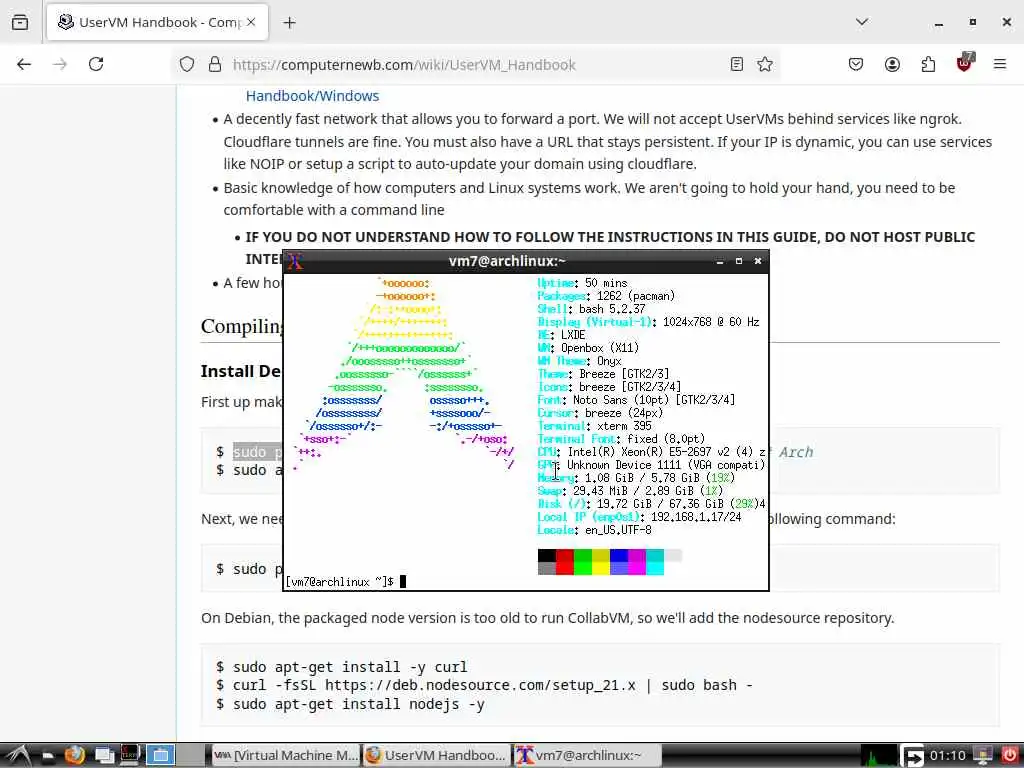Image resolution: width=1024 pixels, height=768 pixels.
Task: Click the green color block in terminal
Action: (583, 562)
